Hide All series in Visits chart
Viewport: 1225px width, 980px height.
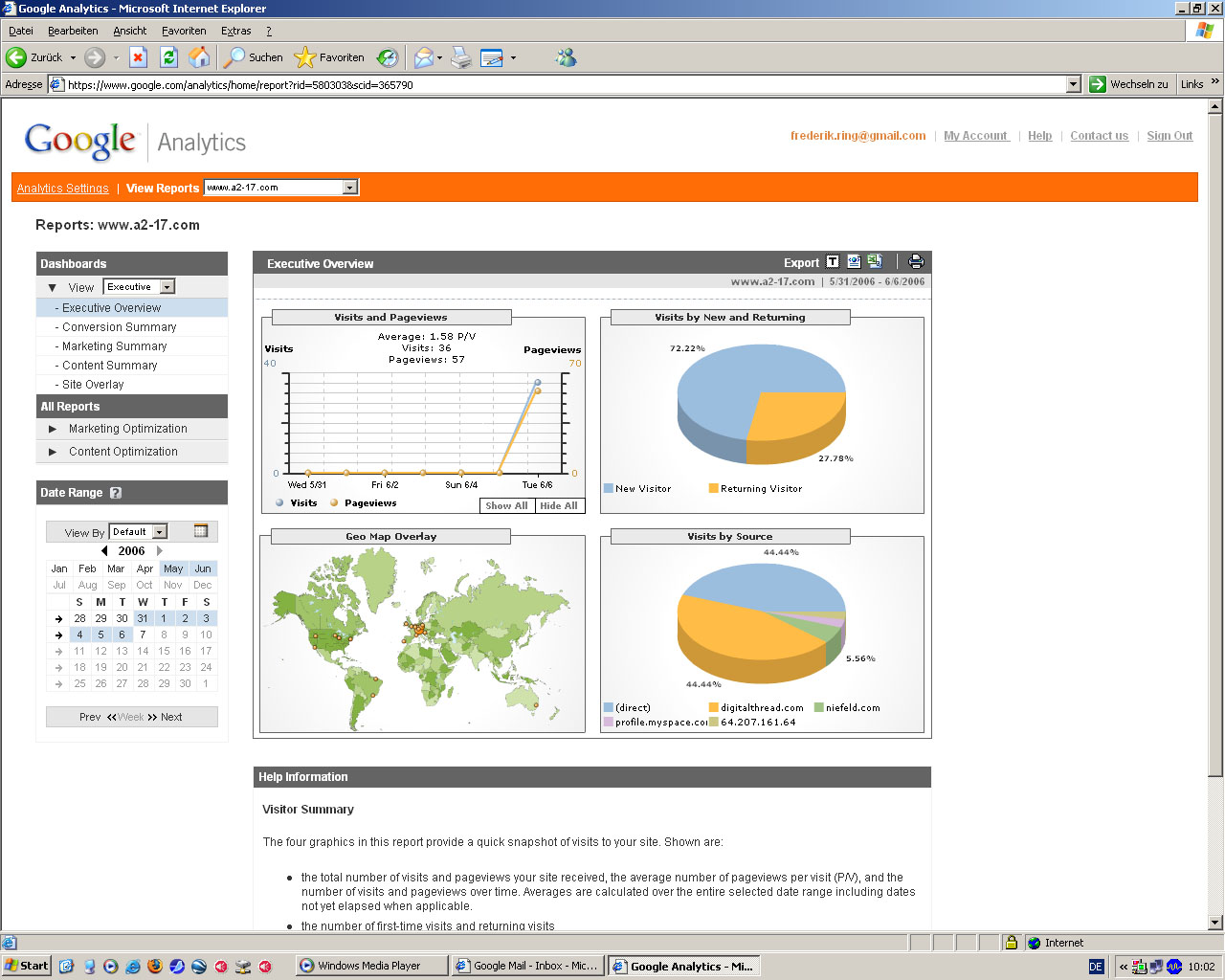(558, 506)
